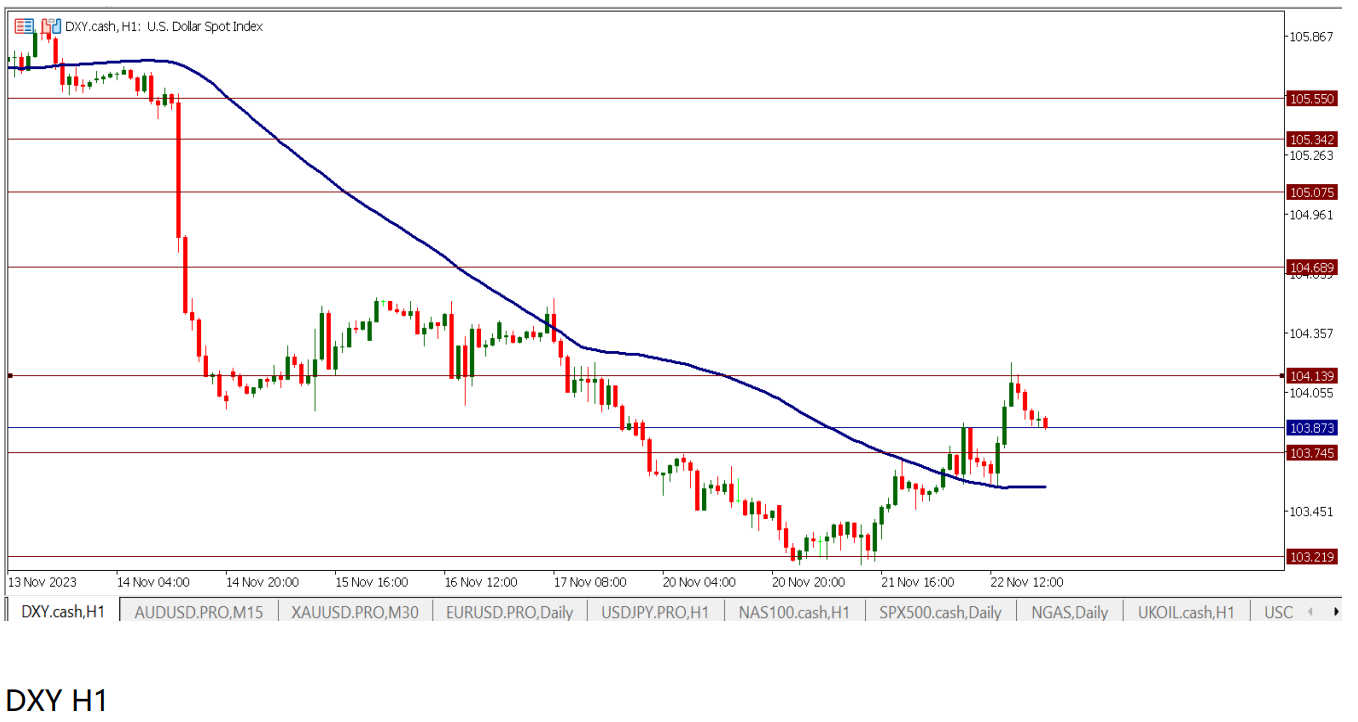The width and height of the screenshot is (1358, 722).
Task: Click the 105.550 horizontal line price label
Action: (x=1312, y=99)
